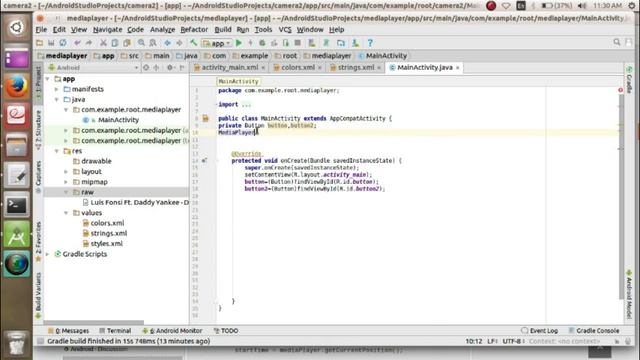Open the Android Monitor tool window
Screen dimensions: 640x360
click(x=172, y=331)
